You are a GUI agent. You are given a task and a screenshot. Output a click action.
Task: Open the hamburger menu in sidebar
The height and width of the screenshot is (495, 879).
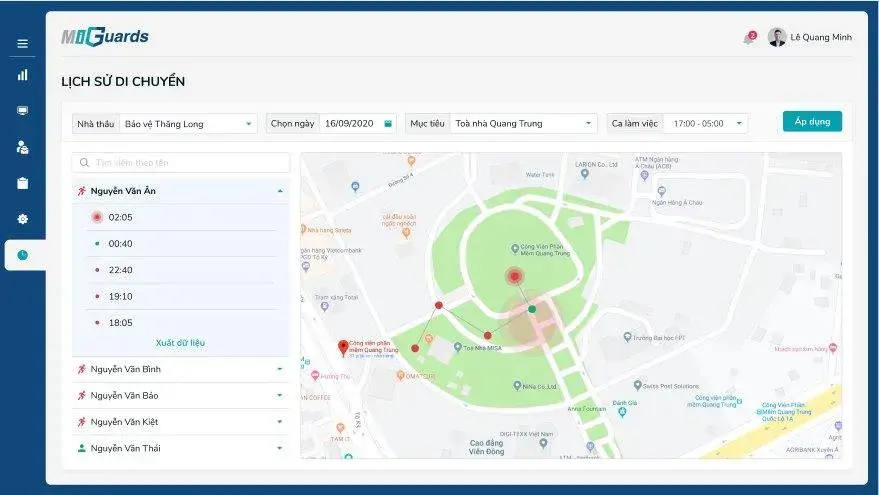(22, 43)
